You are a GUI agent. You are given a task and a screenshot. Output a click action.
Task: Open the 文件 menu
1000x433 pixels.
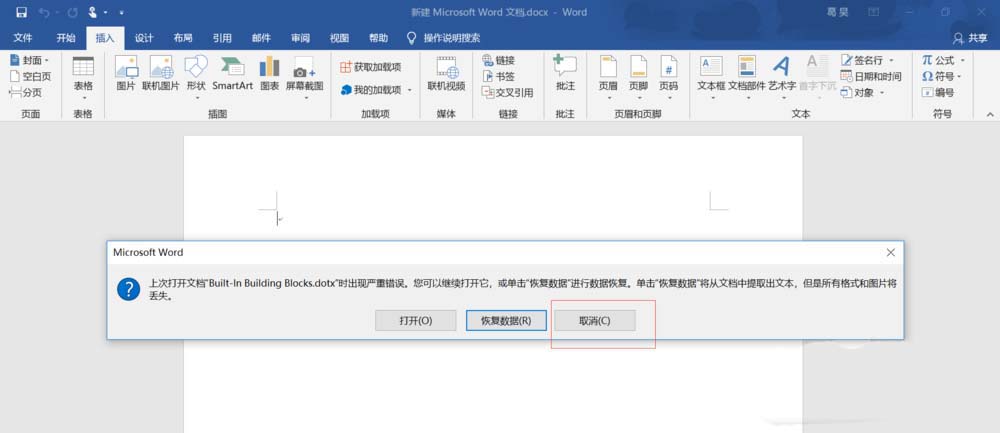click(x=23, y=38)
